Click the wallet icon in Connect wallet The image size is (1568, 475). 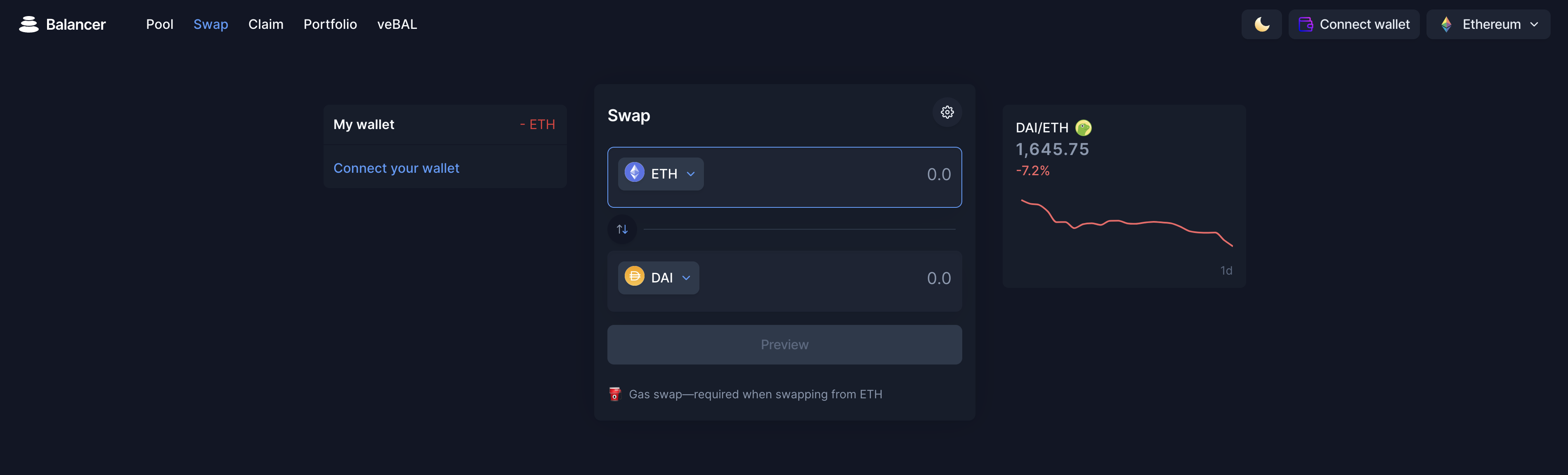(1305, 24)
